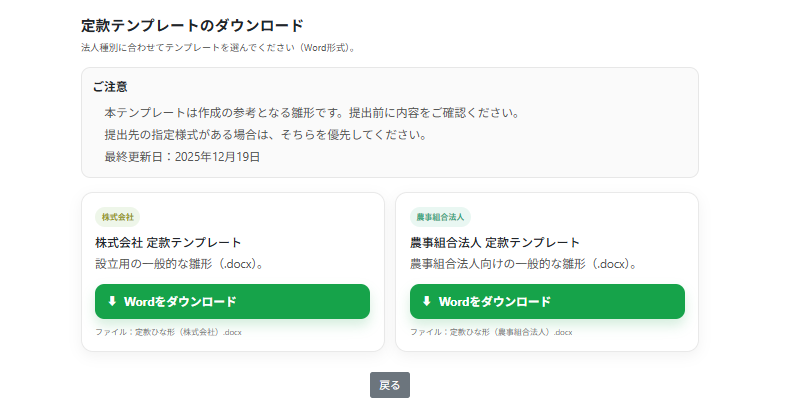Select the 株式会社 定款テンプレート card title
Image resolution: width=795 pixels, height=408 pixels.
168,242
